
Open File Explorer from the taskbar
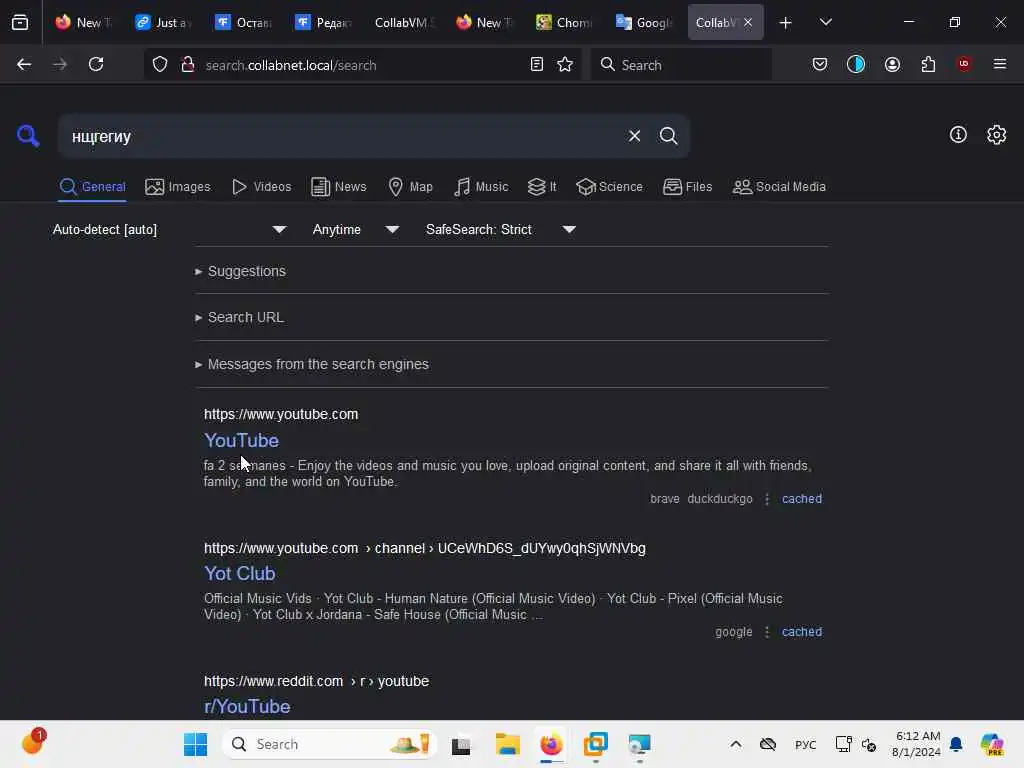point(507,744)
